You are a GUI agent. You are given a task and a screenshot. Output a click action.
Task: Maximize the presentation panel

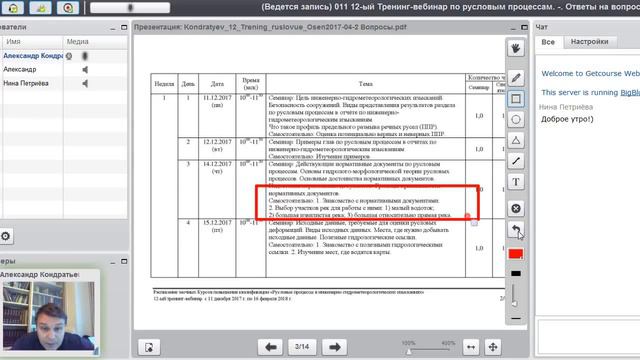(524, 27)
